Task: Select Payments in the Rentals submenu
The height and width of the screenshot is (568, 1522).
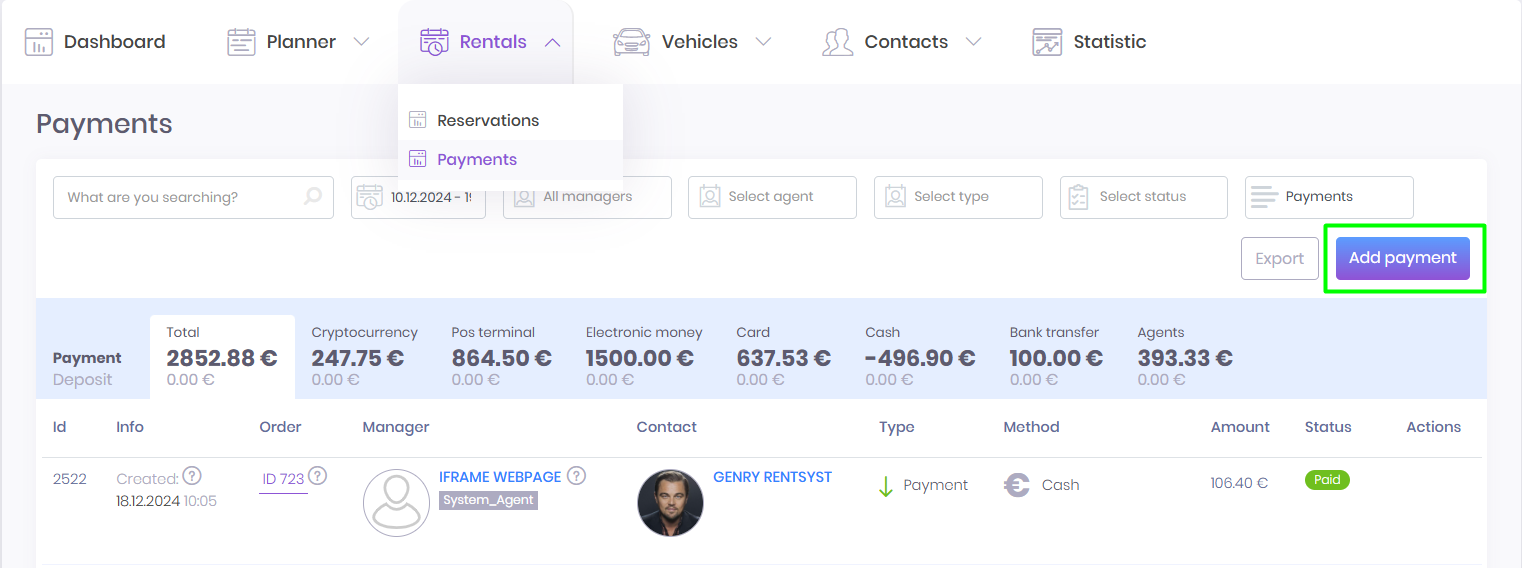Action: (477, 159)
